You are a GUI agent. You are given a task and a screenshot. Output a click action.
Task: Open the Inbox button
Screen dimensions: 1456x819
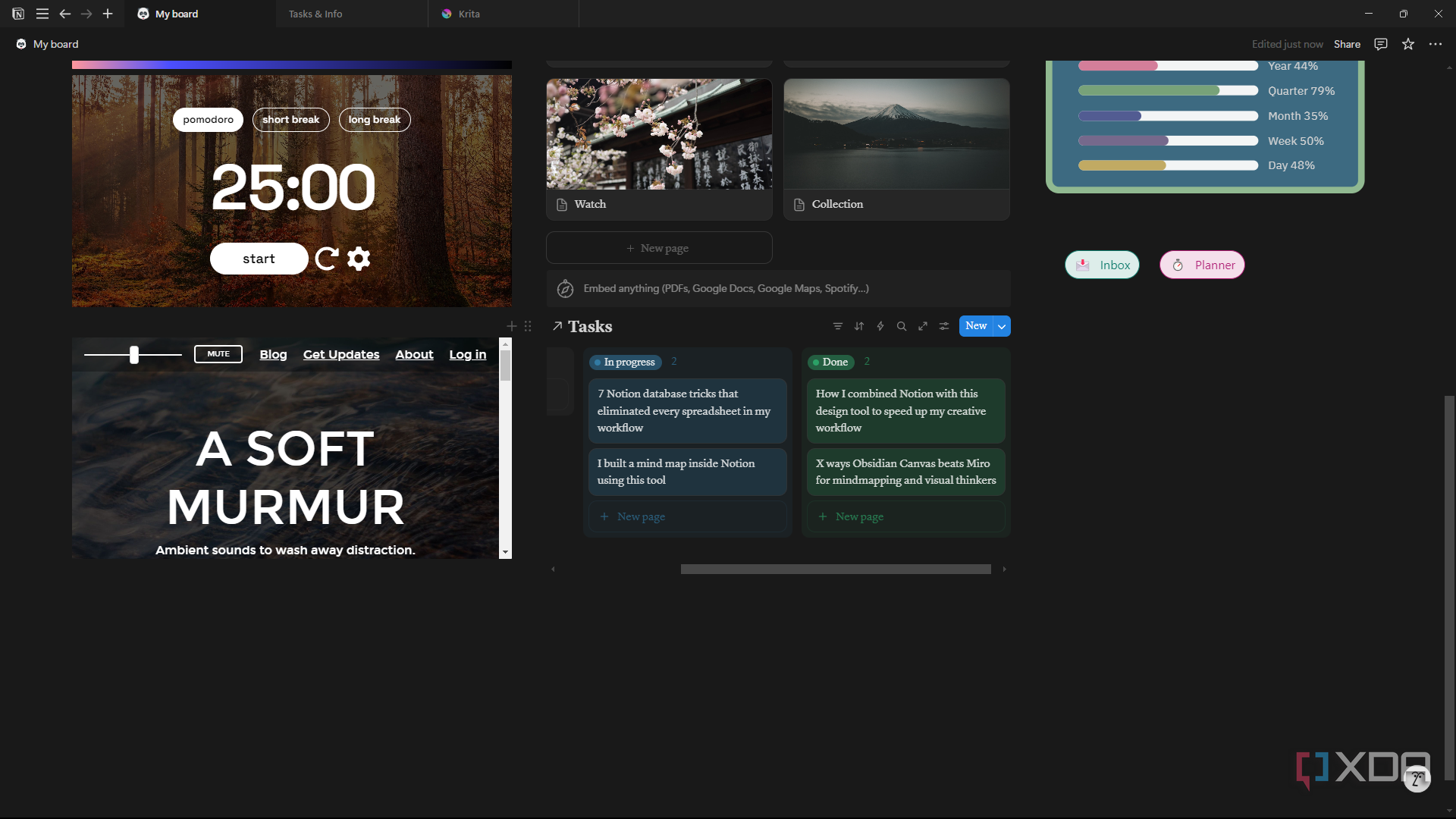(x=1102, y=265)
